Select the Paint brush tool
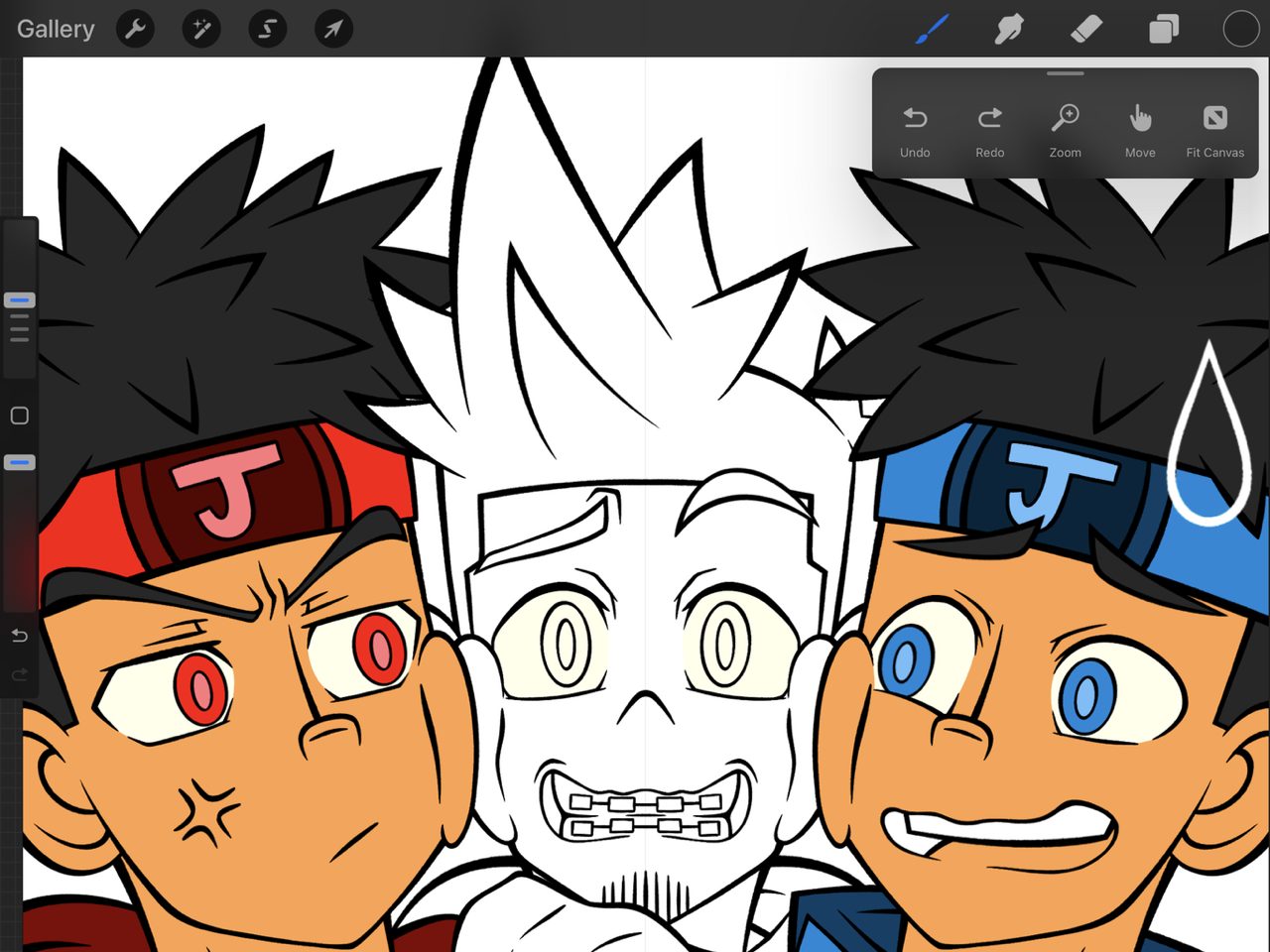1270x952 pixels. (932, 29)
